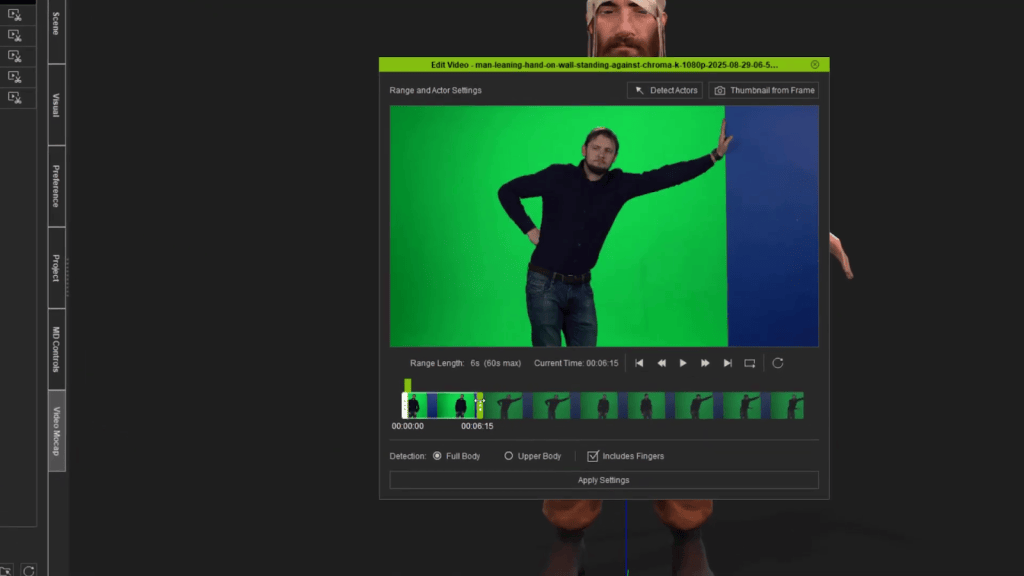Open the Project side tab
Image resolution: width=1024 pixels, height=576 pixels.
pos(56,268)
